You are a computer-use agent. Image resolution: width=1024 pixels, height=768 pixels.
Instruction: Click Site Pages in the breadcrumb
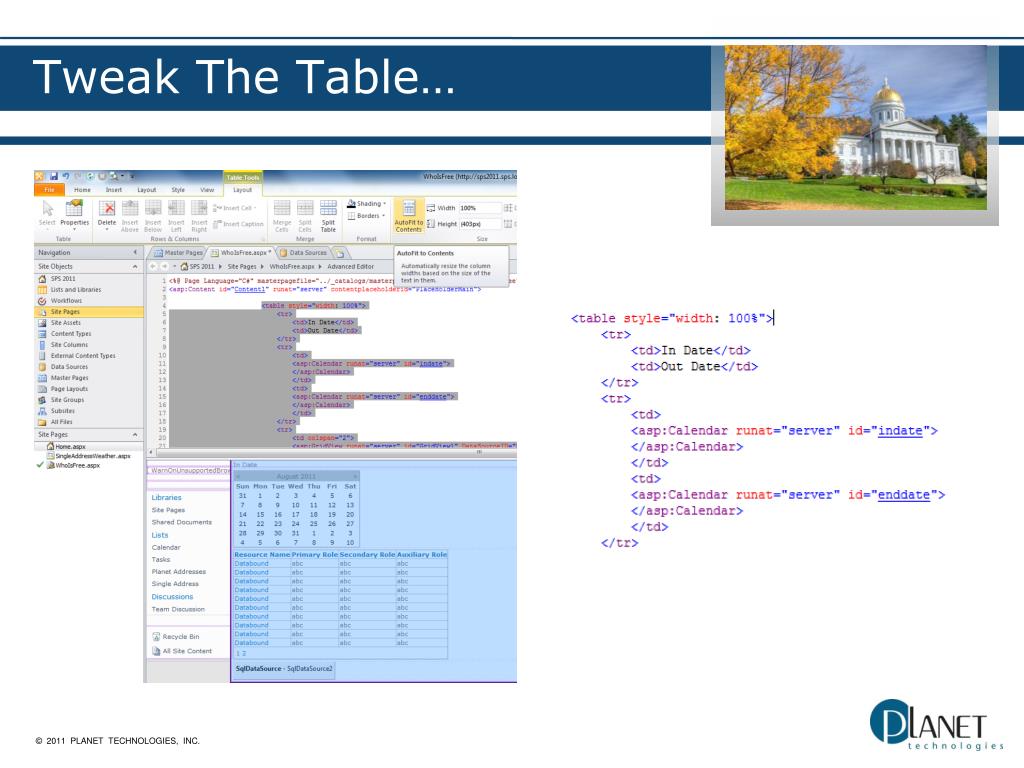(x=242, y=266)
